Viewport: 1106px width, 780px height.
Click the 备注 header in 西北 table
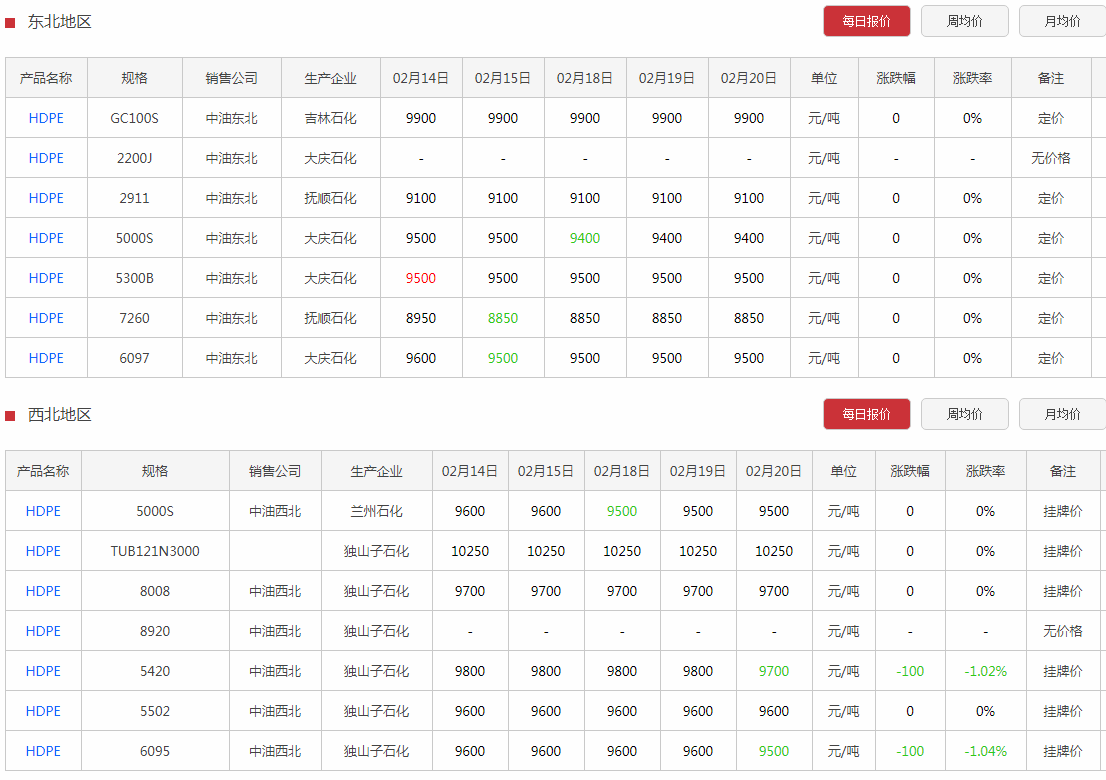tap(1062, 471)
